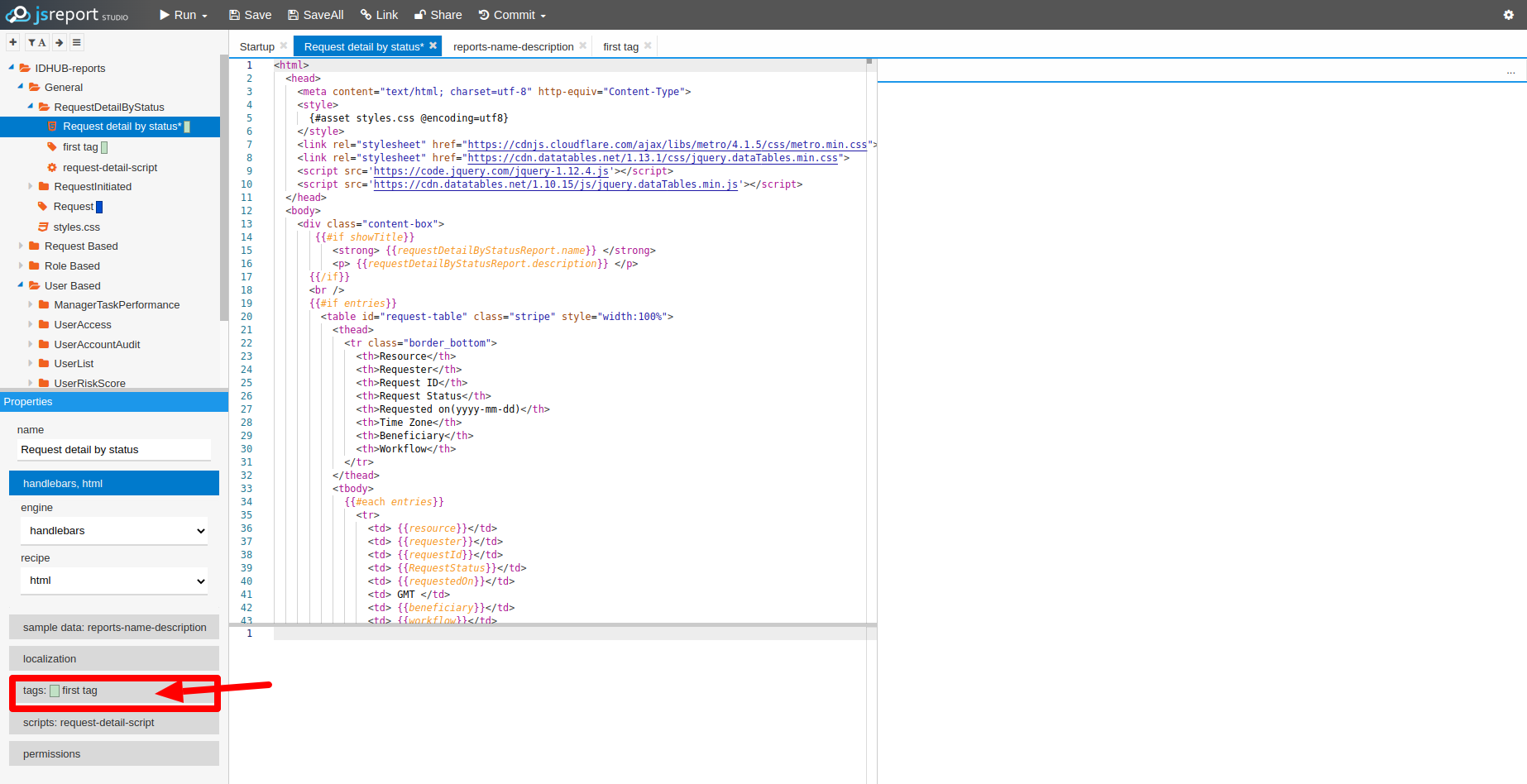Viewport: 1527px width, 784px height.
Task: Click the Save toolbar button
Action: click(x=250, y=15)
